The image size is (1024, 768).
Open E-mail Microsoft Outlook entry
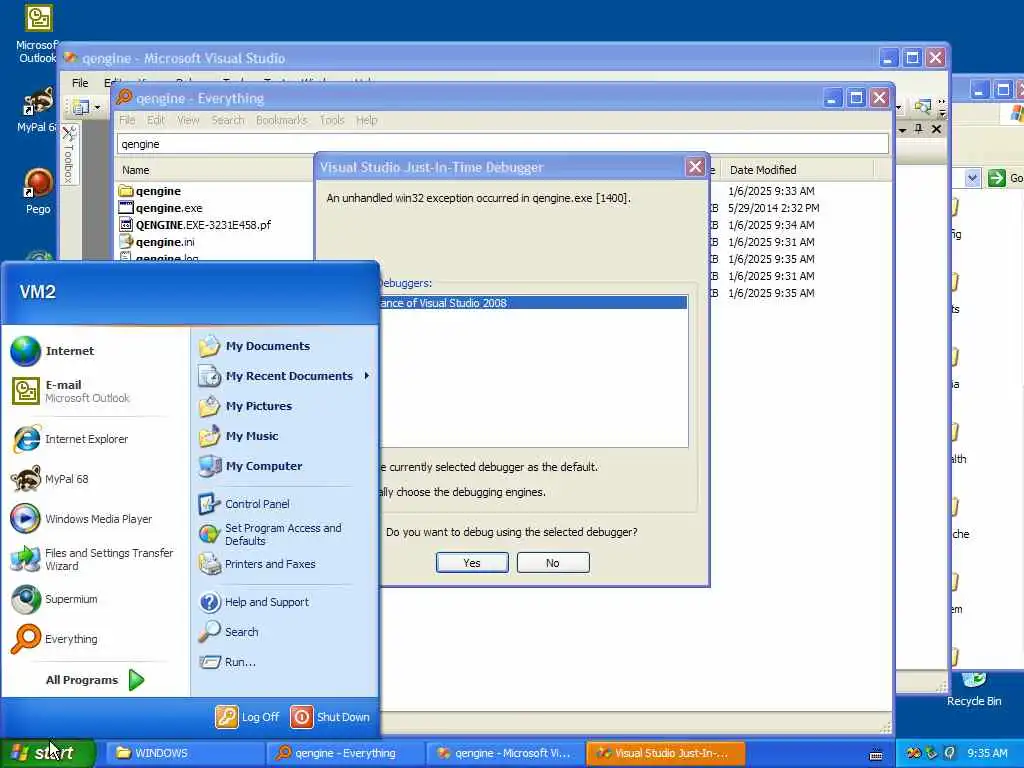(71, 391)
